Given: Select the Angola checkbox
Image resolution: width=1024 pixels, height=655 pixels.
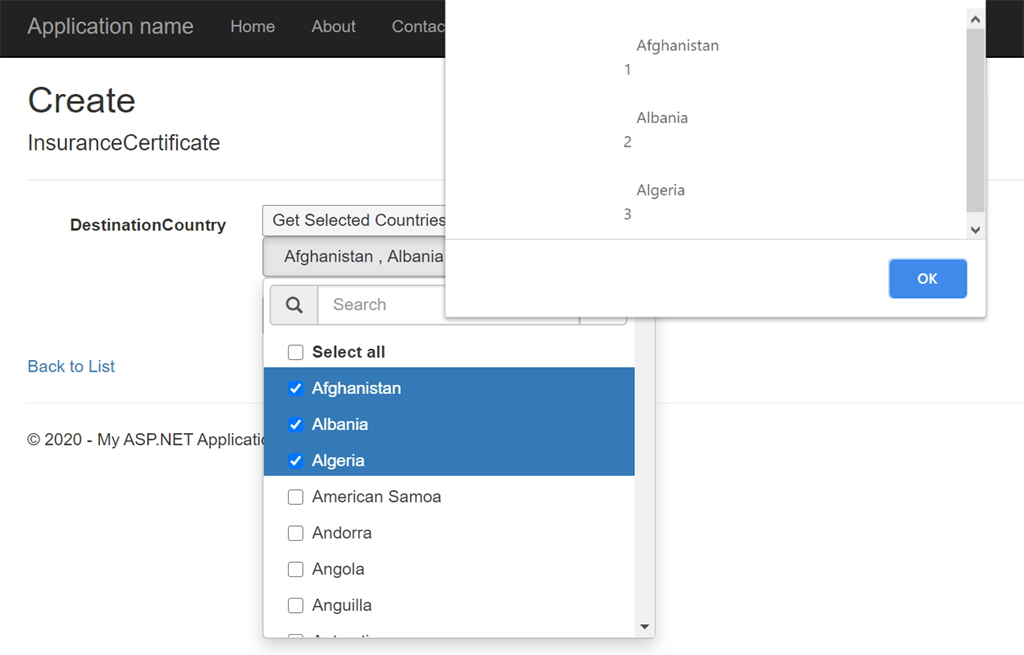Looking at the screenshot, I should click(x=295, y=568).
